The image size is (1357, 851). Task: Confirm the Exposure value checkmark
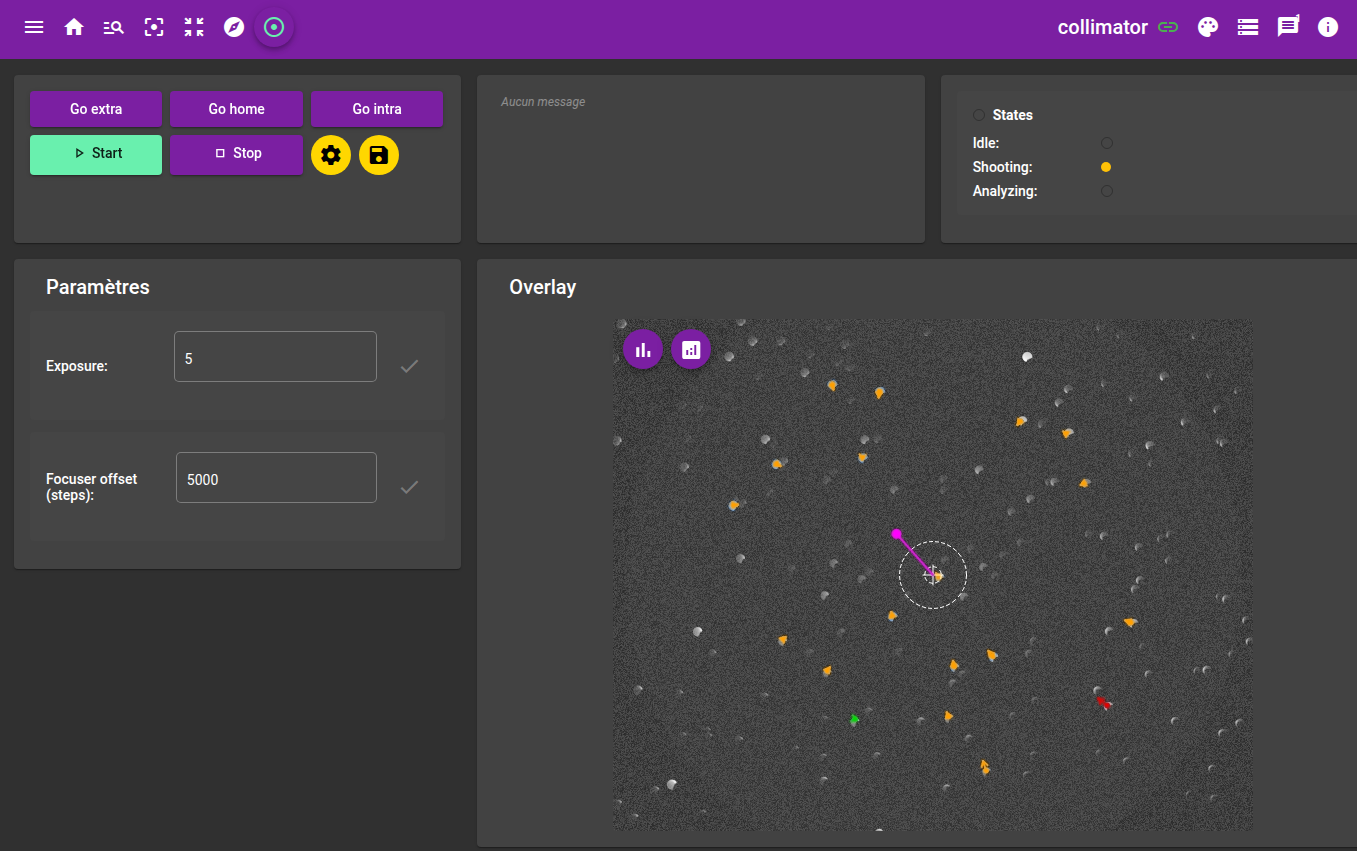[409, 366]
